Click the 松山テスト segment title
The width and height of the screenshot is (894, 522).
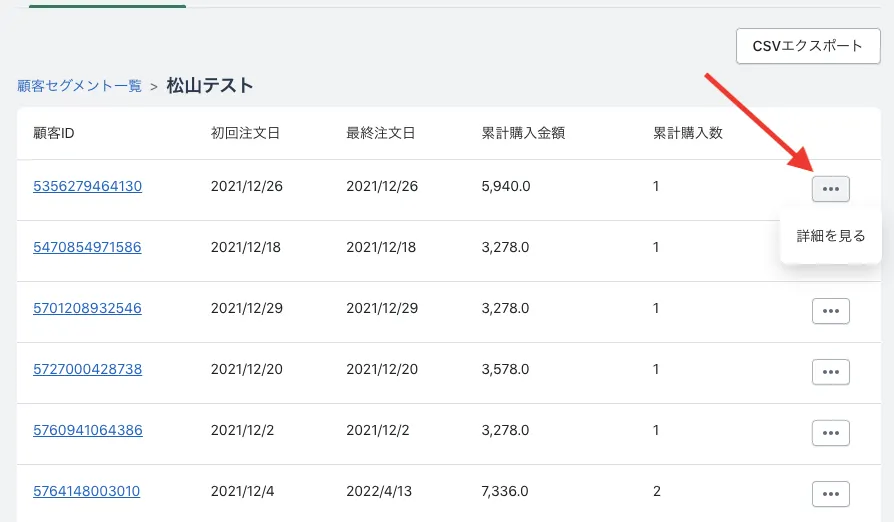click(x=210, y=86)
